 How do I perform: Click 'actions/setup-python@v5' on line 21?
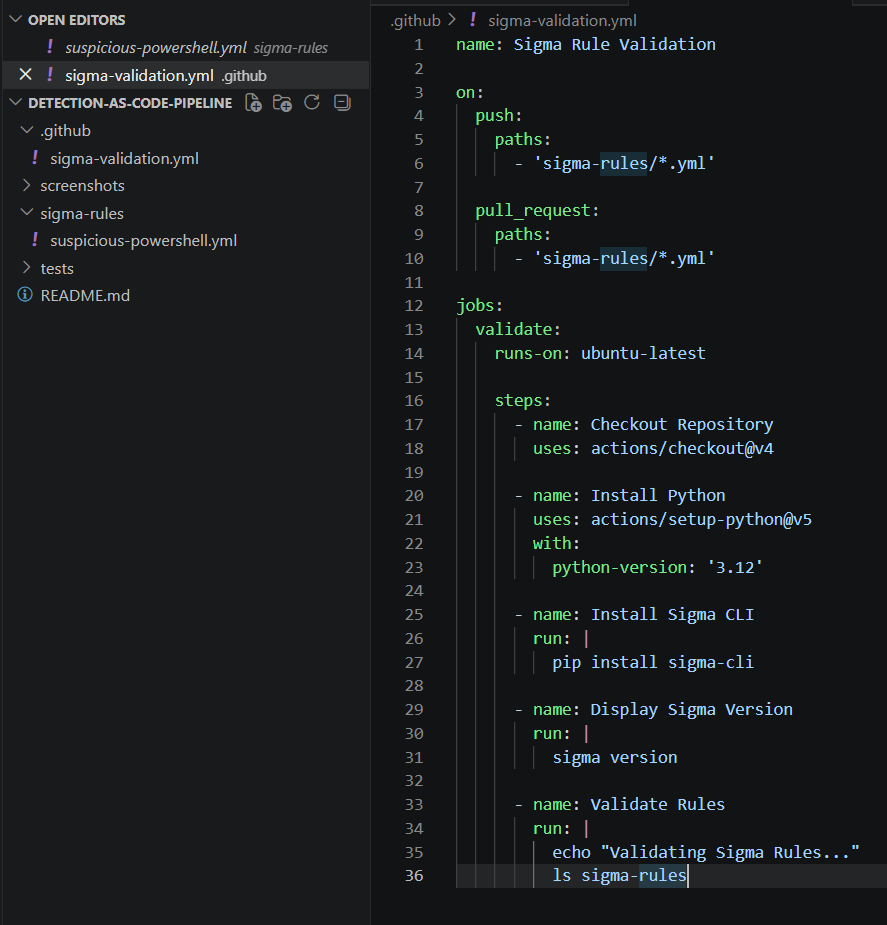pyautogui.click(x=701, y=520)
